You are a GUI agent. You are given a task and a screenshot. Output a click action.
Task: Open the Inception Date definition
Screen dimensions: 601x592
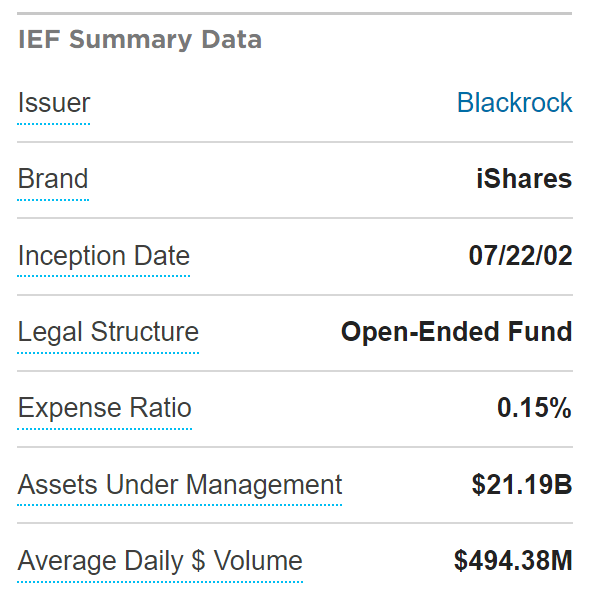click(104, 256)
